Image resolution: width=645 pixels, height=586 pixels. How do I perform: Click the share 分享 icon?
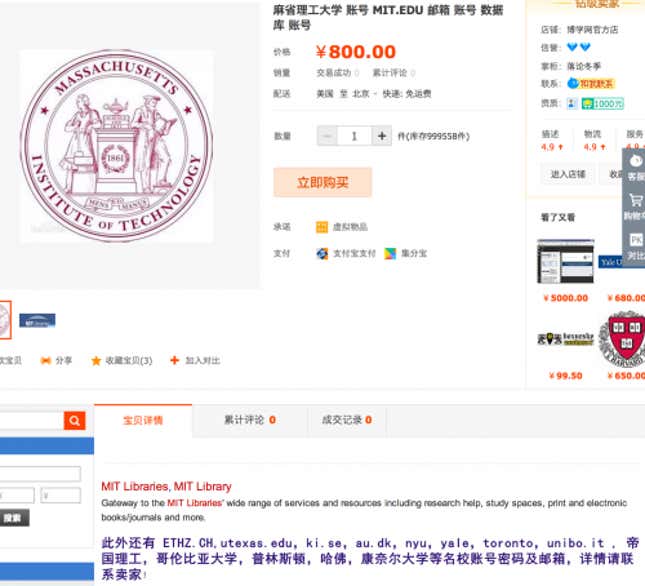coord(46,361)
